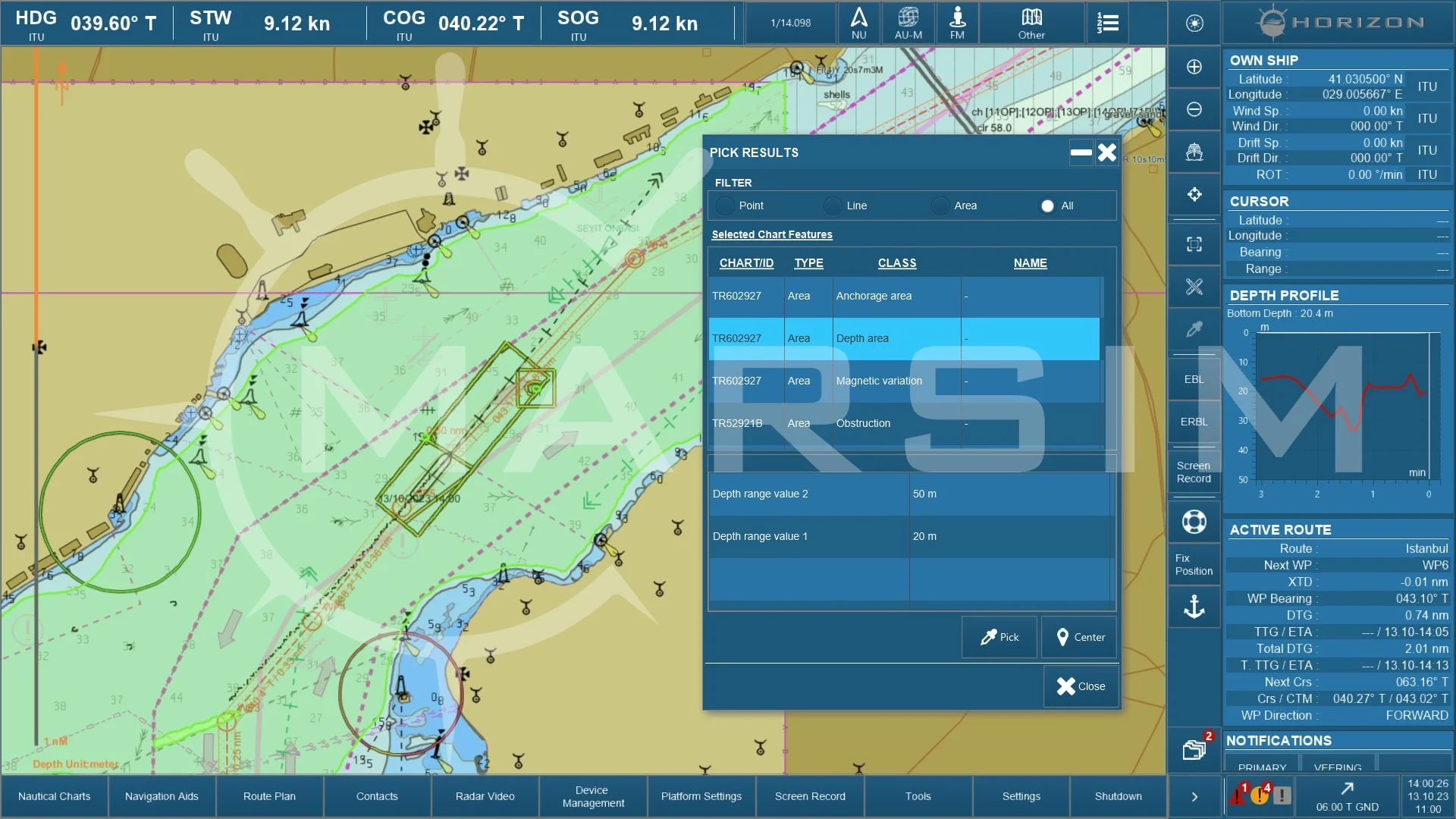Click the Depth range value 1 row
The width and height of the screenshot is (1456, 819).
pyautogui.click(x=910, y=536)
